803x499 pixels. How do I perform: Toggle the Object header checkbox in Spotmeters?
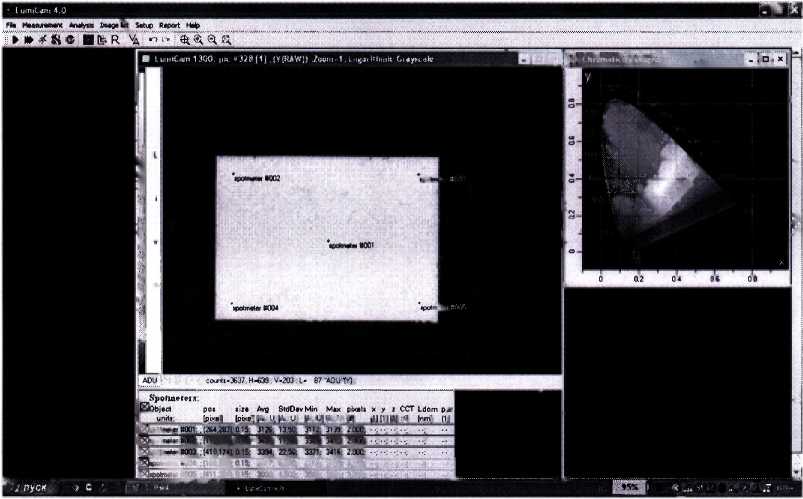pyautogui.click(x=145, y=408)
